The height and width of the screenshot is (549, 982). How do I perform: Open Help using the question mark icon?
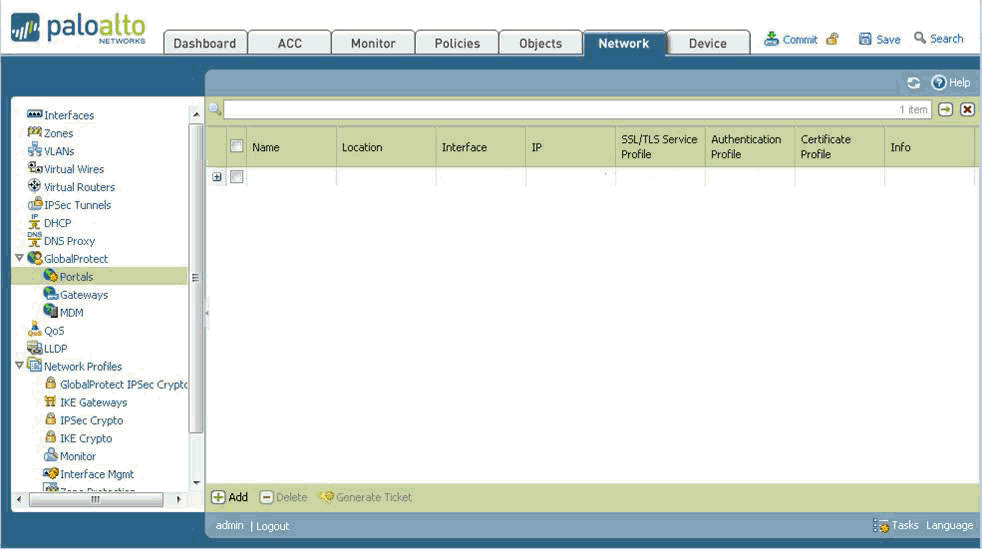pyautogui.click(x=939, y=83)
